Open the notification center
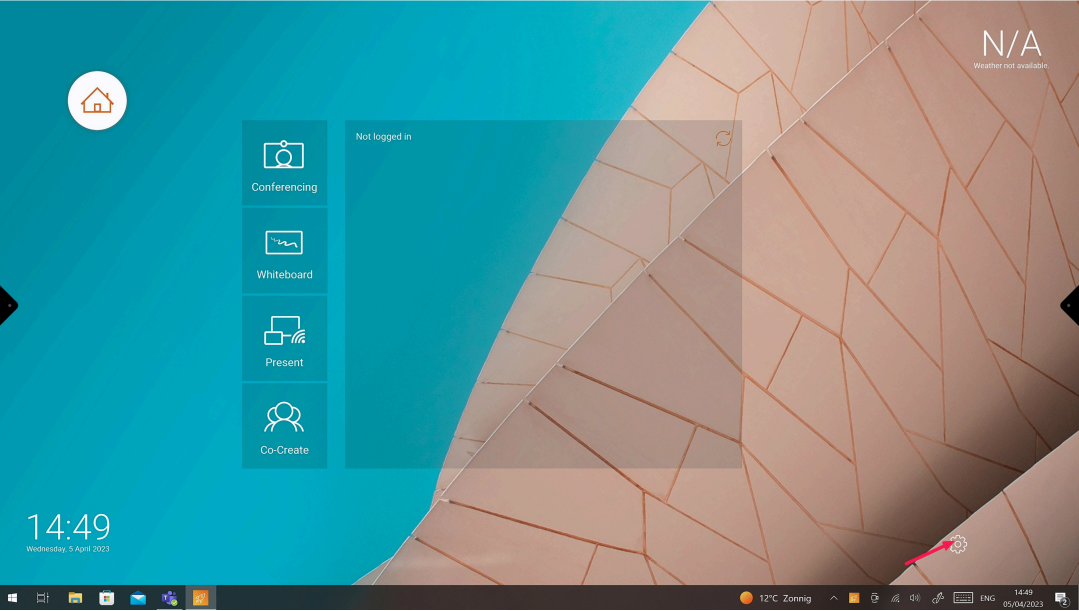The height and width of the screenshot is (611, 1079). pos(1062,598)
